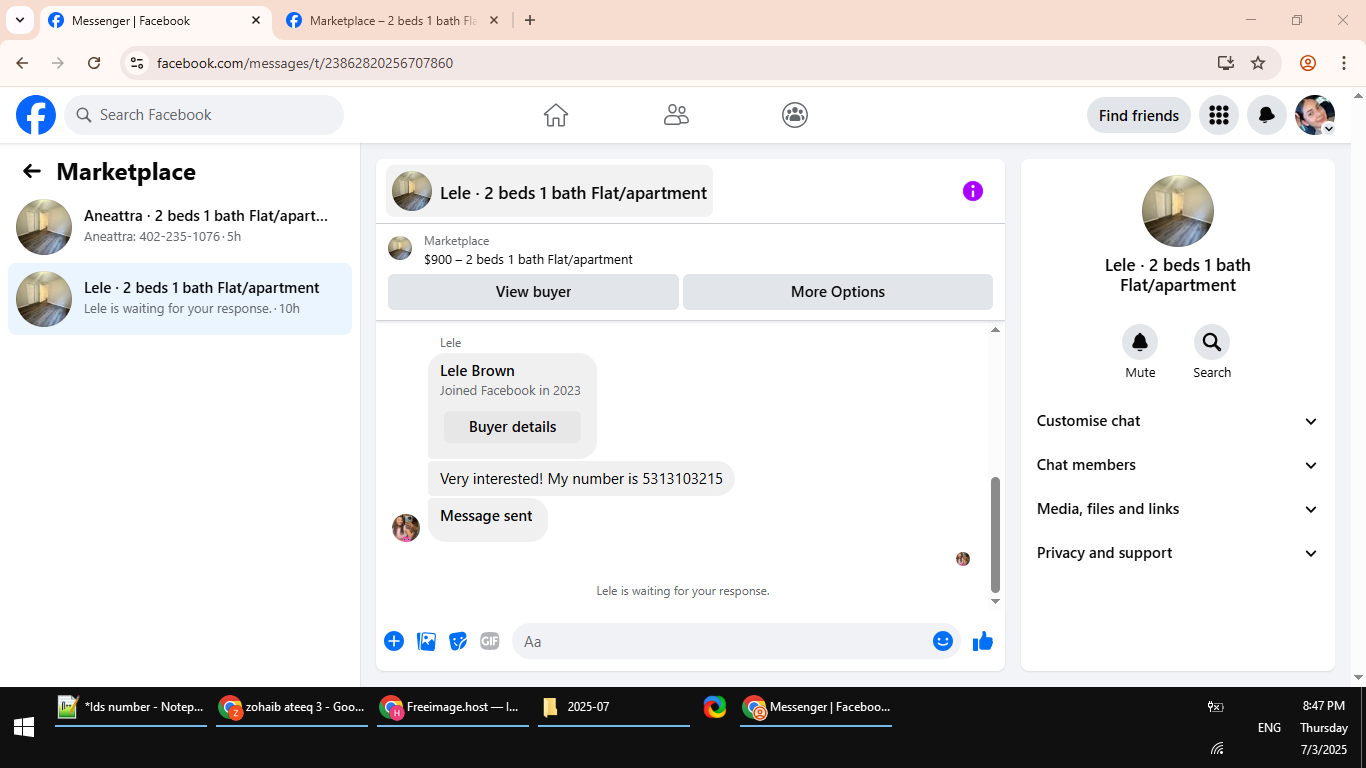1366x768 pixels.
Task: Expand Media, files and links section
Action: click(1178, 509)
